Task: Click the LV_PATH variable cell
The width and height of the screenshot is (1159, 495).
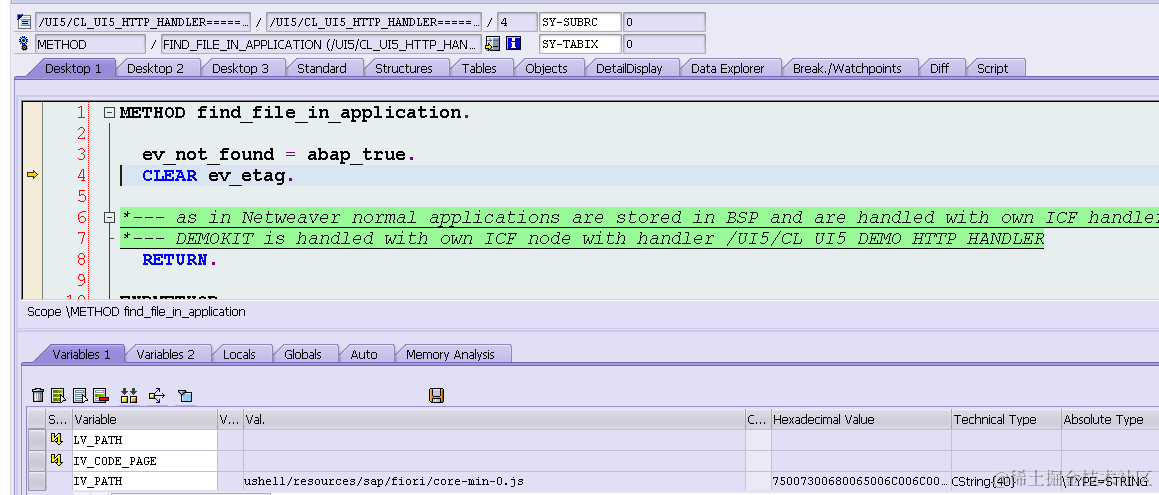Action: point(145,440)
